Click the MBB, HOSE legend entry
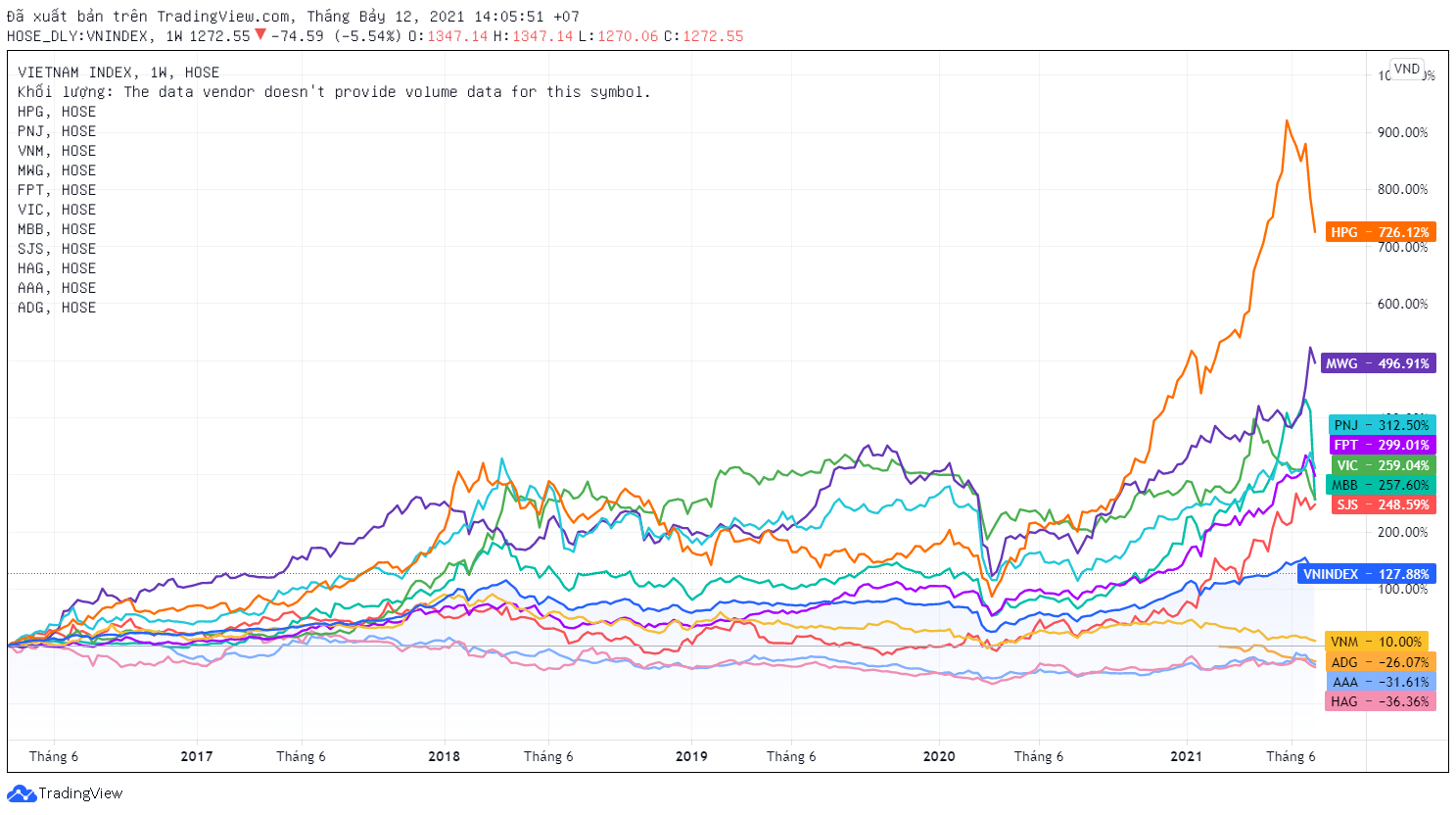Image resolution: width=1456 pixels, height=815 pixels. point(57,229)
